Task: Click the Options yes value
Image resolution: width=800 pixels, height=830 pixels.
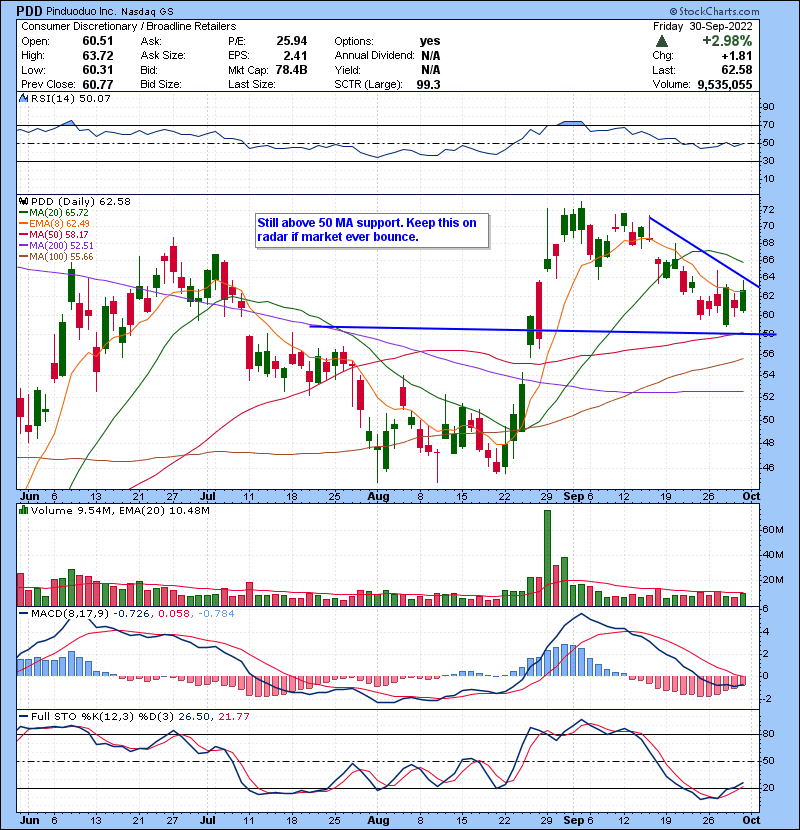Action: [x=430, y=41]
